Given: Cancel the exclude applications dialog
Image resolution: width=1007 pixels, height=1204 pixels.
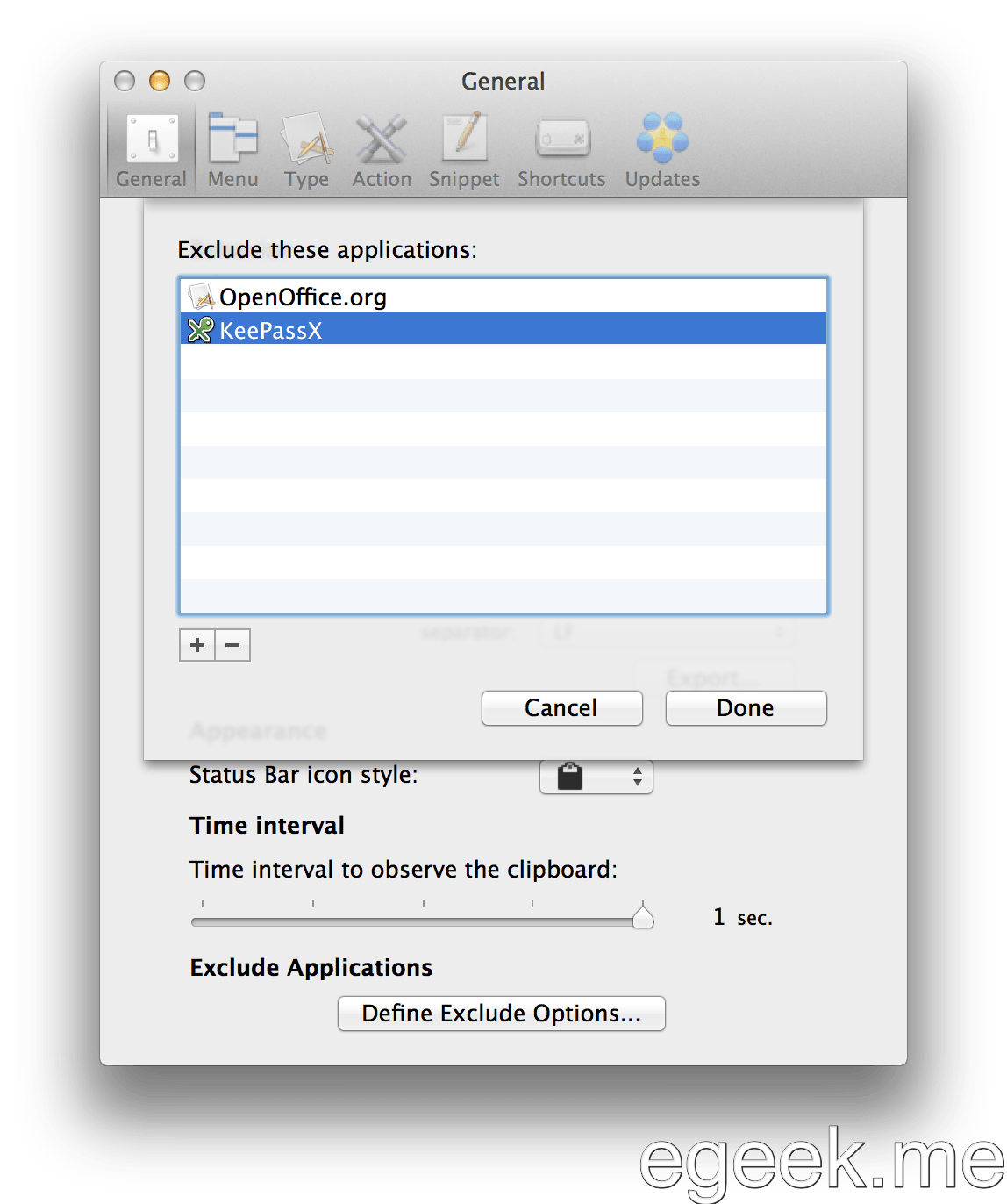Looking at the screenshot, I should (561, 708).
